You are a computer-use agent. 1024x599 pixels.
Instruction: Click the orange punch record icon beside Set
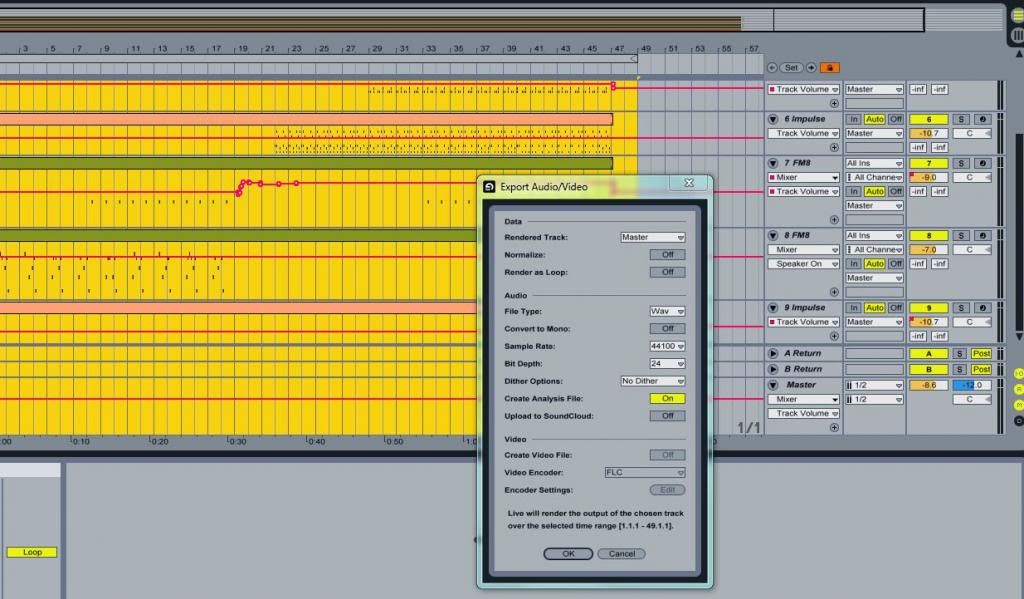(828, 67)
